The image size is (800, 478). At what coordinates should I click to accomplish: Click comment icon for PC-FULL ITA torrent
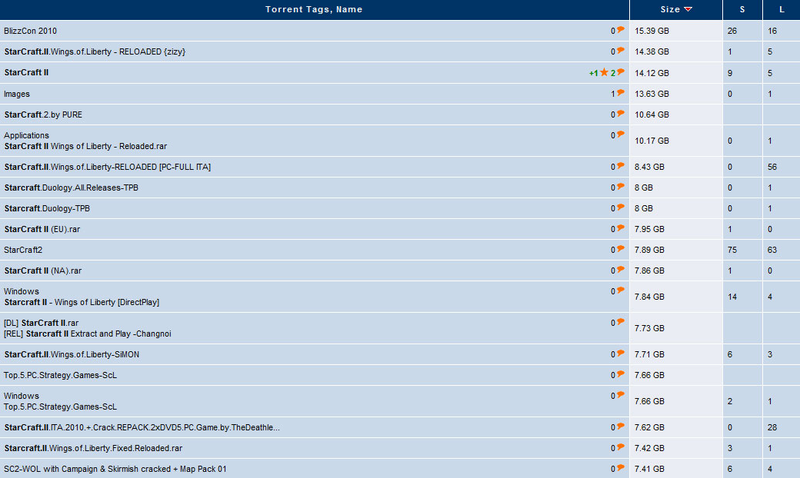[620, 166]
